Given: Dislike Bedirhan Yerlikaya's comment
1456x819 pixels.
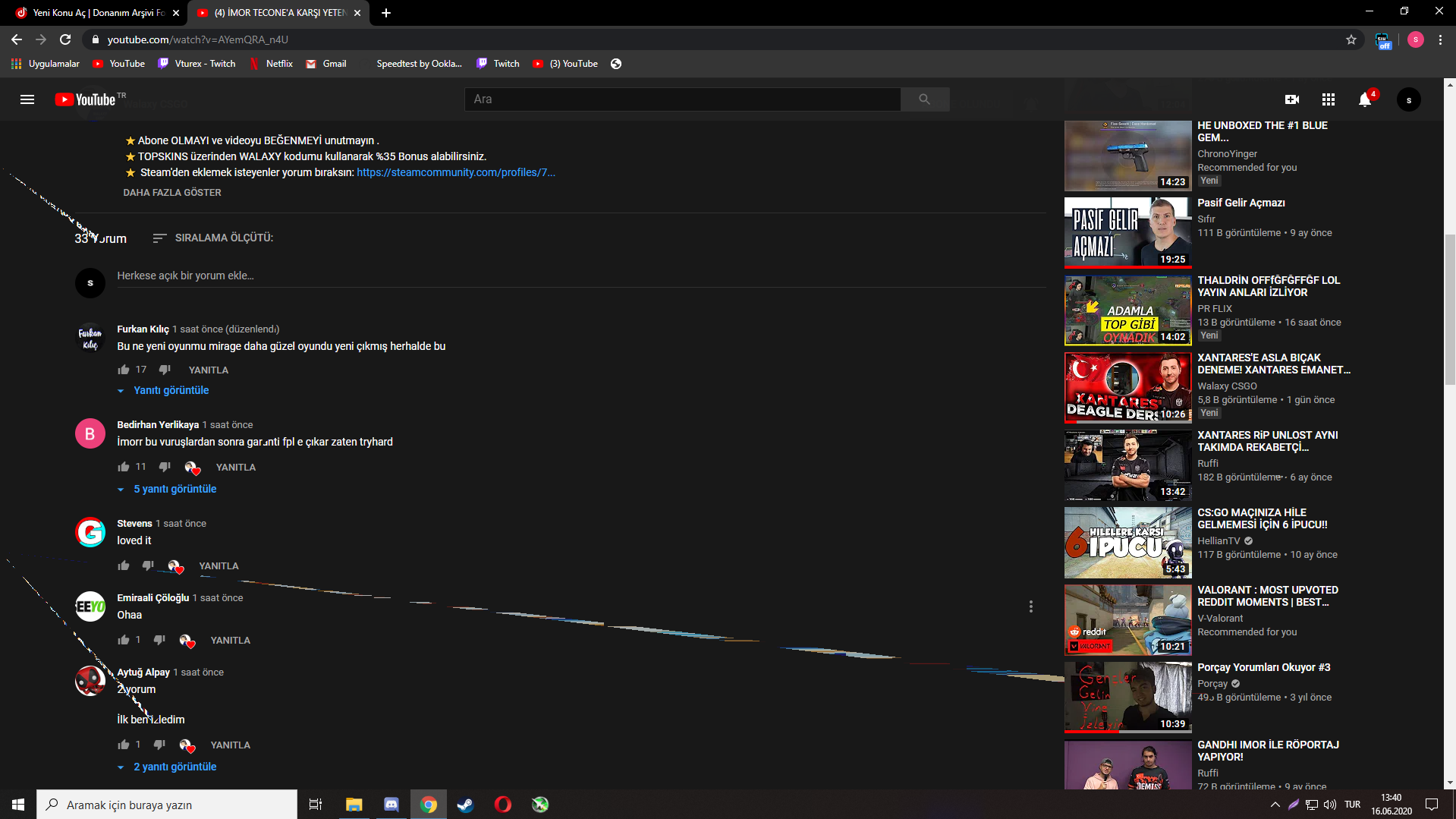Looking at the screenshot, I should click(165, 467).
